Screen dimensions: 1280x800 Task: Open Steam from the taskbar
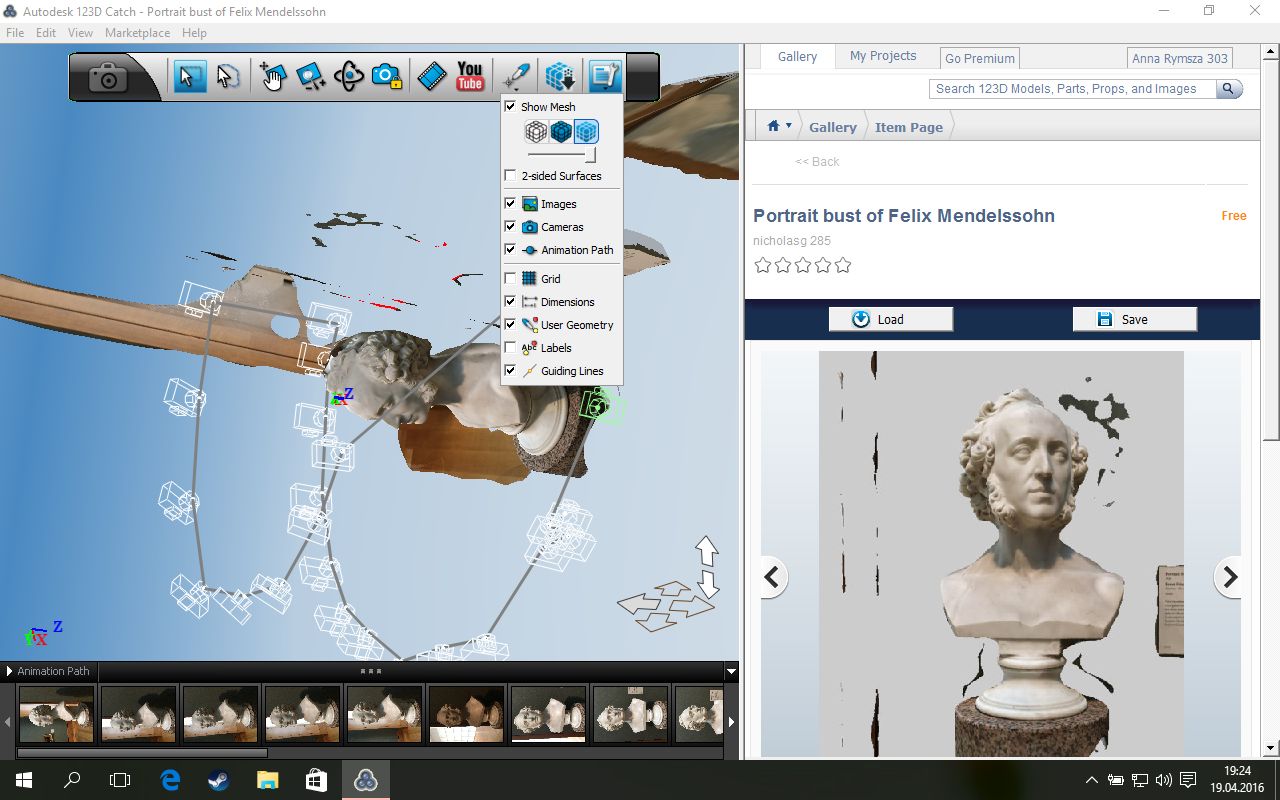click(x=218, y=780)
